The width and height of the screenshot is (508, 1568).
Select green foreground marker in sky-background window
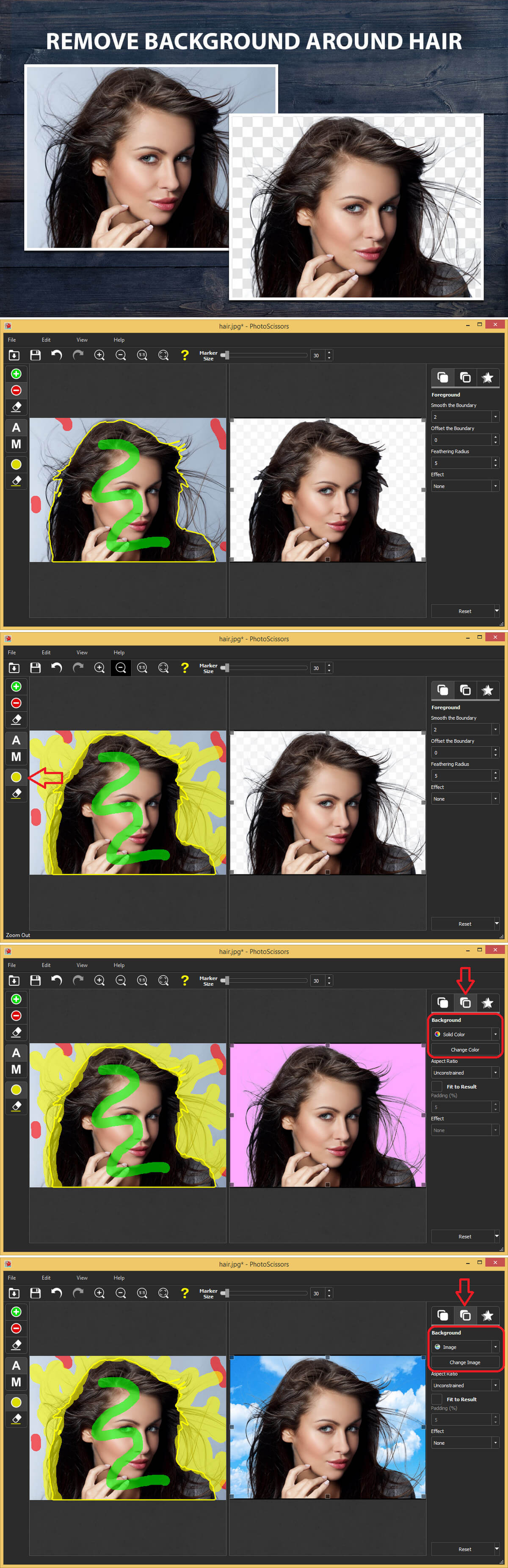(x=17, y=1312)
